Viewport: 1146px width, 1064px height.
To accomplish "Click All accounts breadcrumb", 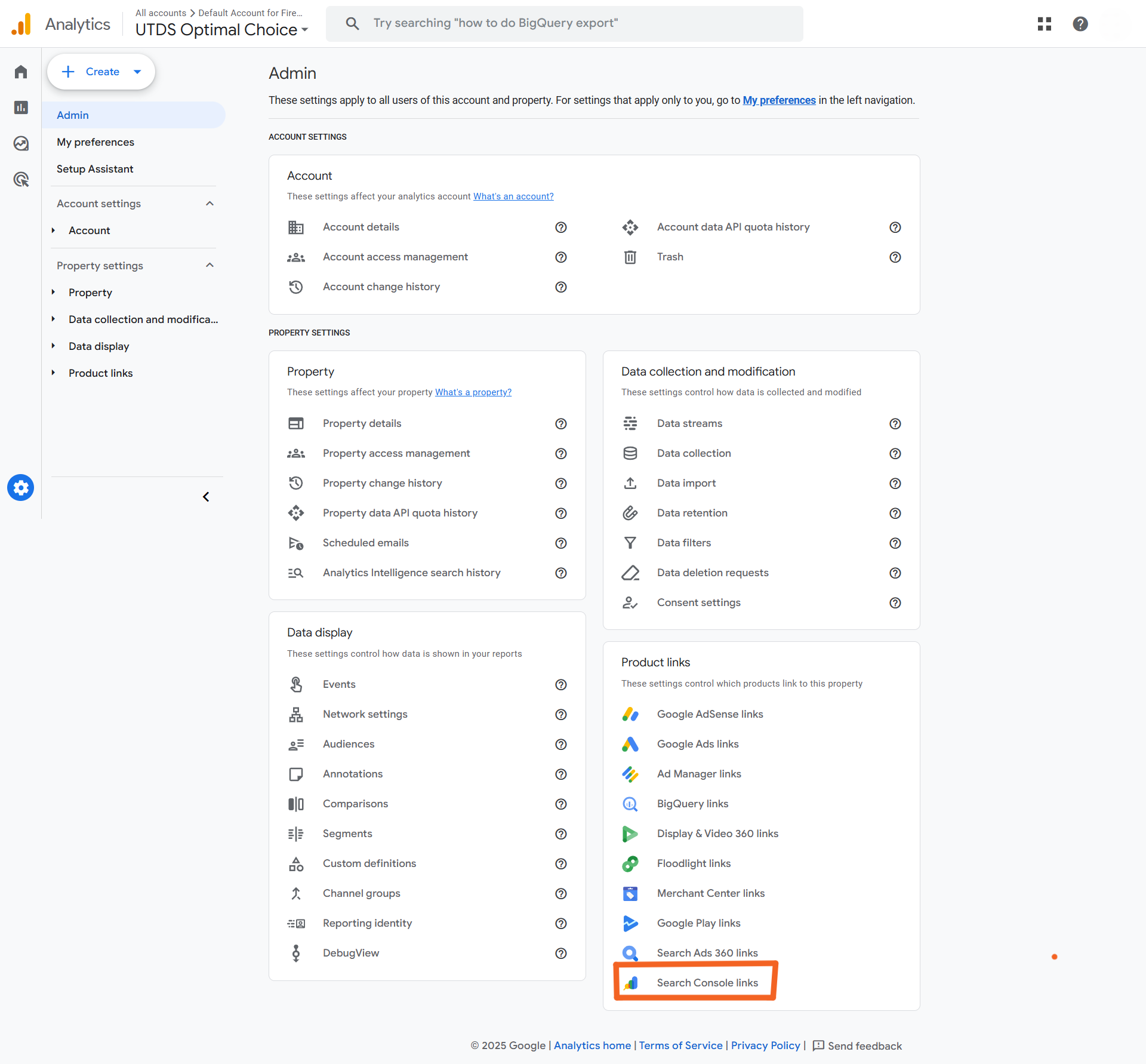I will click(x=161, y=13).
